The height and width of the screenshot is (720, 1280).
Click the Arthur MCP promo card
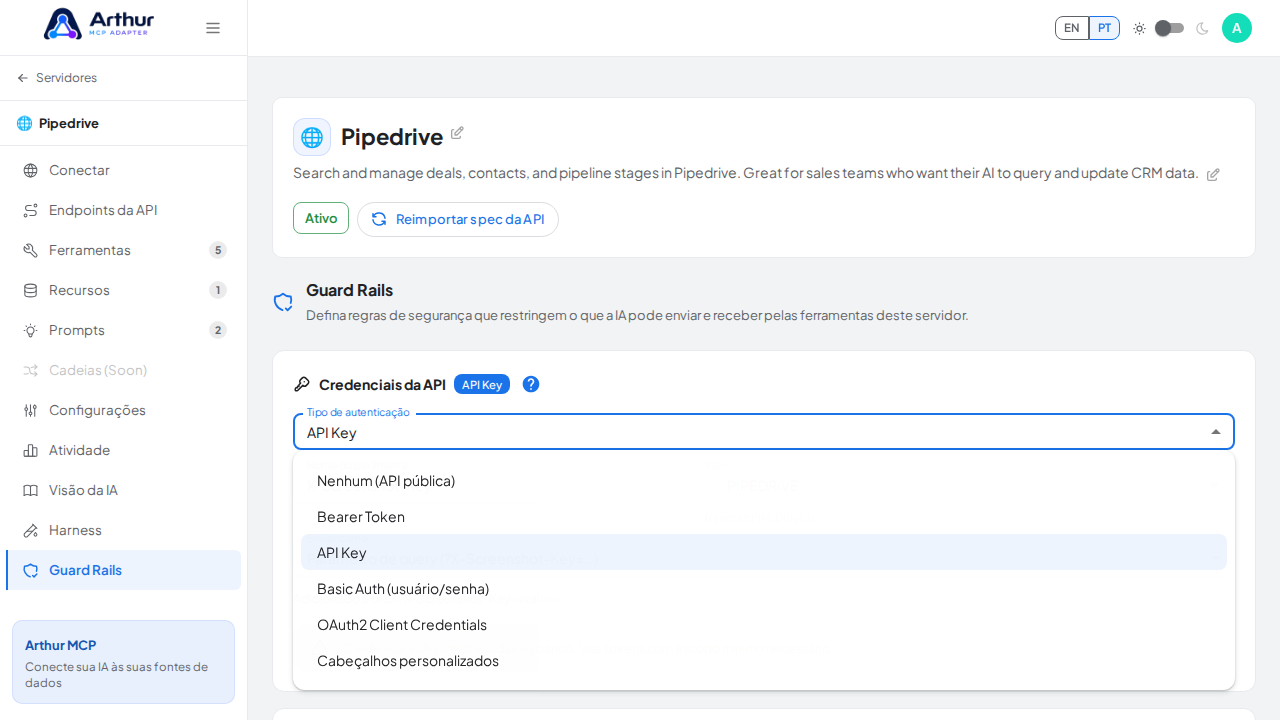click(123, 662)
